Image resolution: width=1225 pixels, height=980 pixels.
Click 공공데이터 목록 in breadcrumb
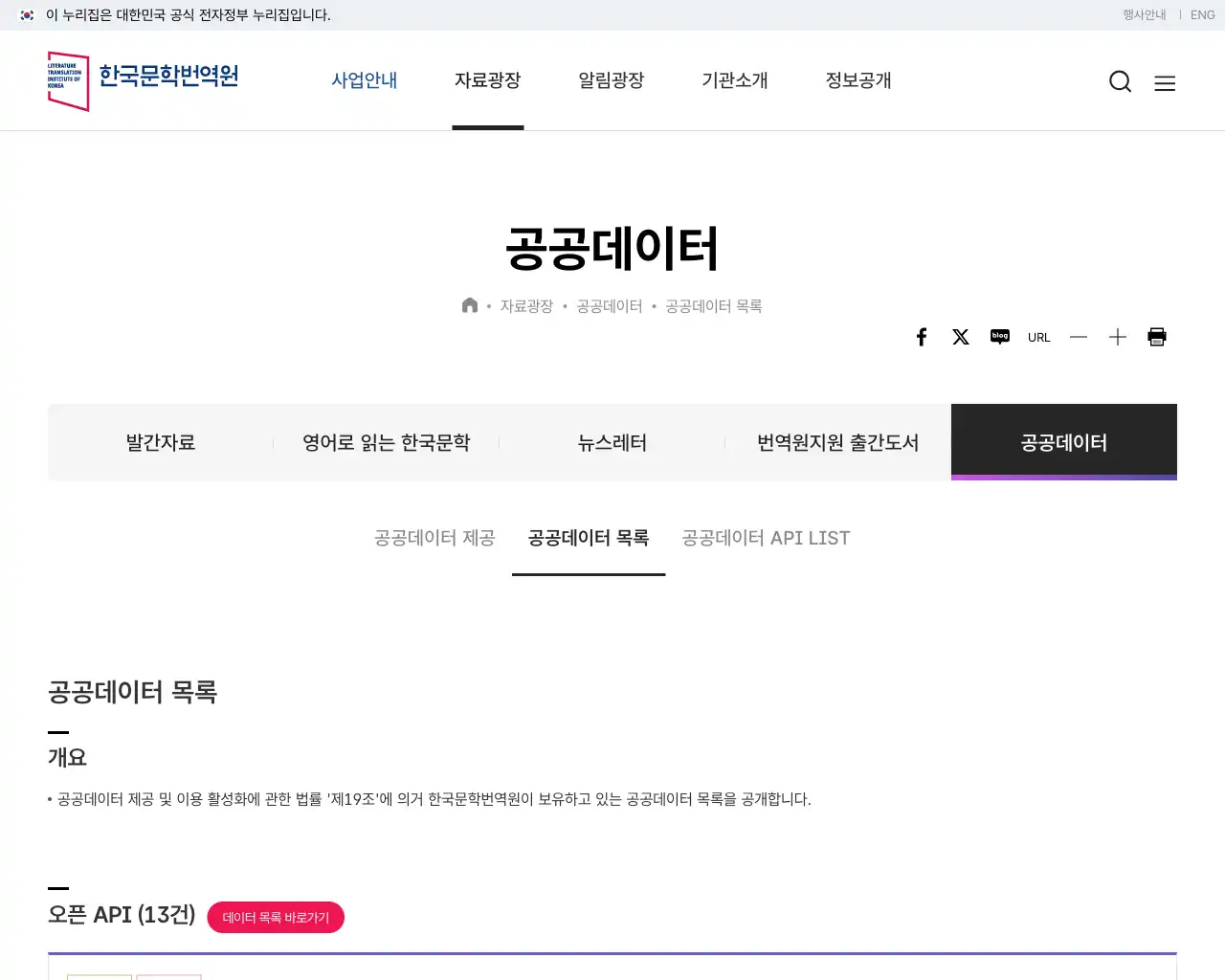tap(714, 306)
